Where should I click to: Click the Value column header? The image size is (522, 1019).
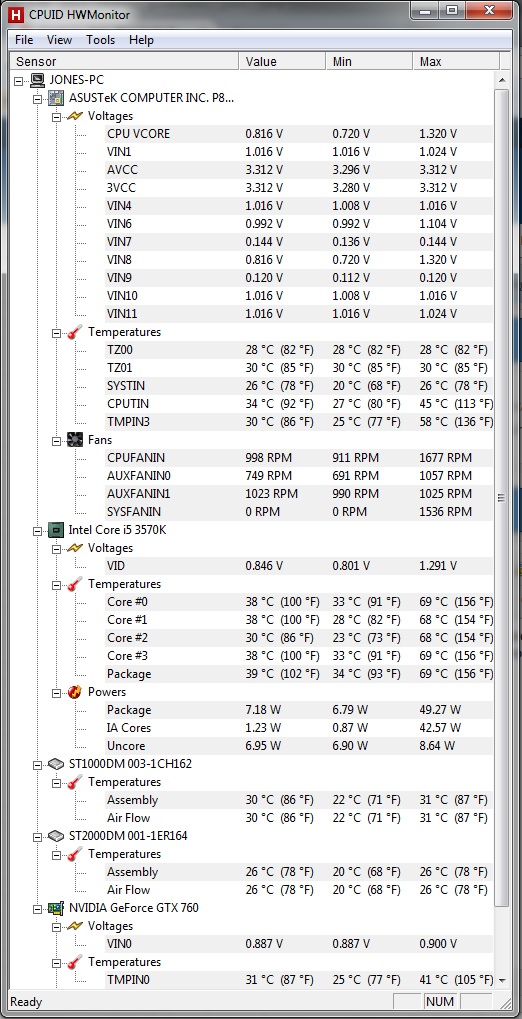pos(282,62)
